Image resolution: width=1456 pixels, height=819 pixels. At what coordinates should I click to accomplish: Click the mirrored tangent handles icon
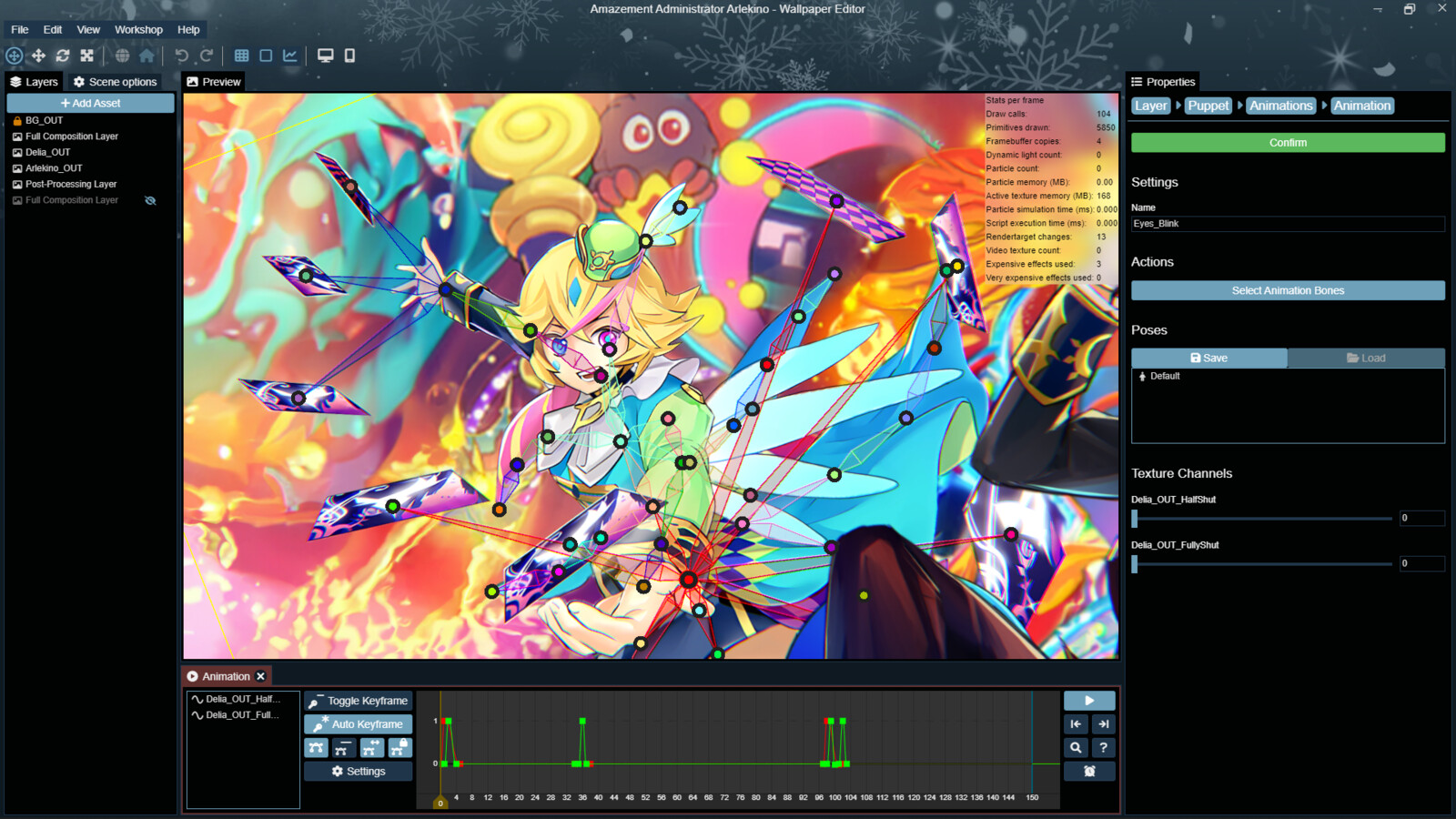(371, 748)
